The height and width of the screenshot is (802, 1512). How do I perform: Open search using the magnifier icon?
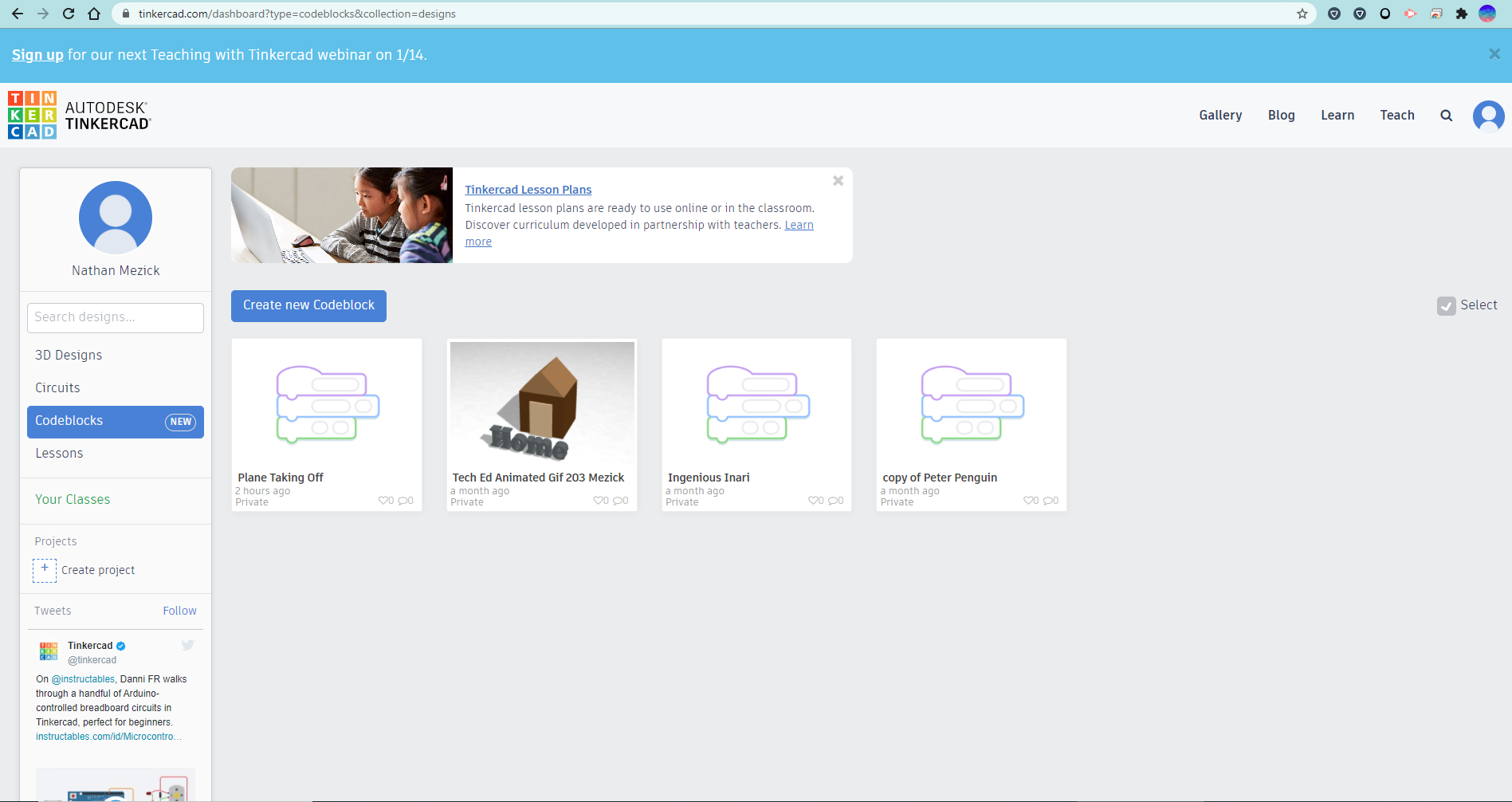click(x=1447, y=116)
